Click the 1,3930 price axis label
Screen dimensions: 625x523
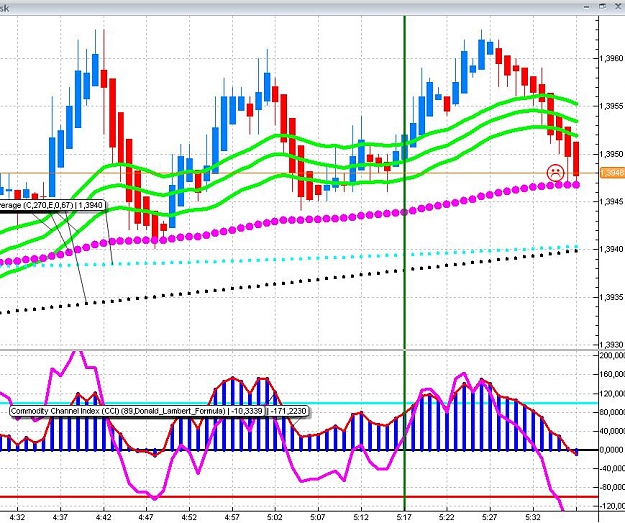click(x=611, y=344)
